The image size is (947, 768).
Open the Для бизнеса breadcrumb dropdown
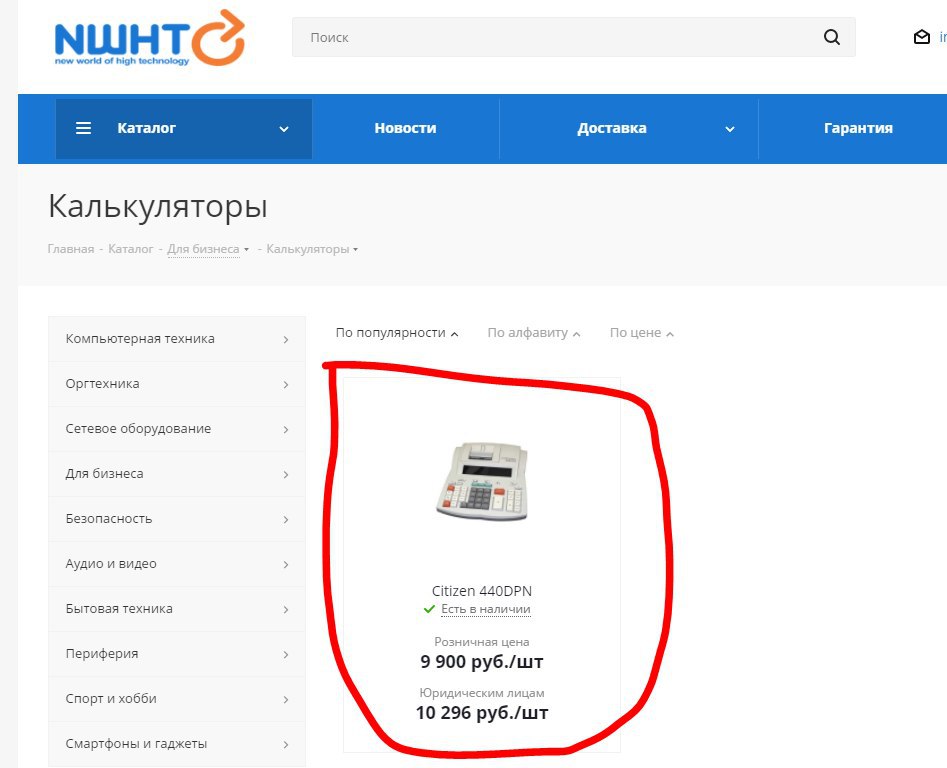208,249
